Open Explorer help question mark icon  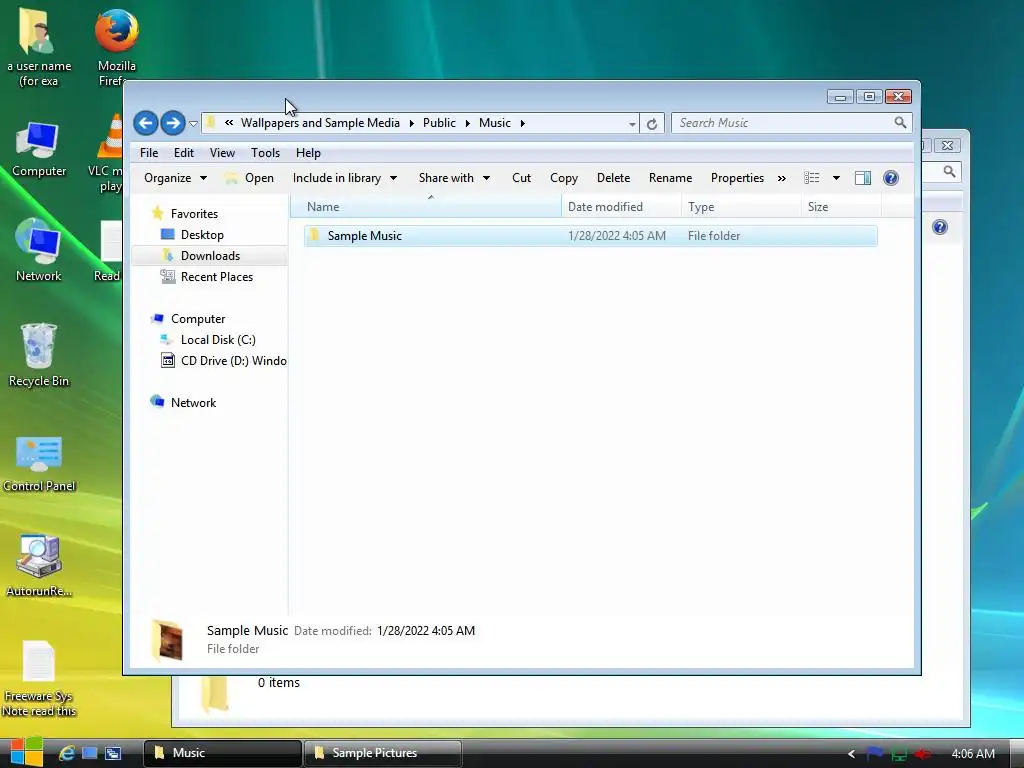[891, 178]
